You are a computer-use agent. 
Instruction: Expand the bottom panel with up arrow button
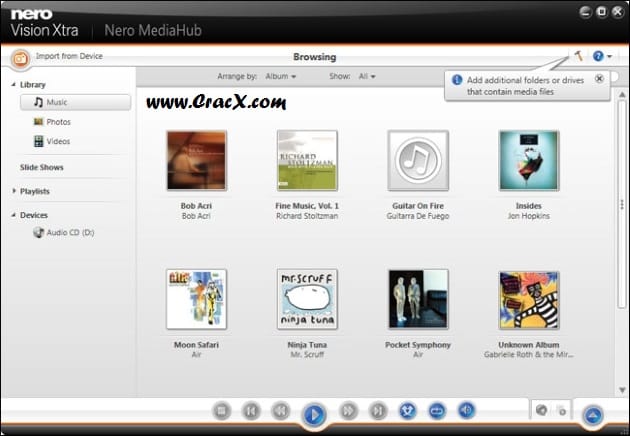pos(593,415)
